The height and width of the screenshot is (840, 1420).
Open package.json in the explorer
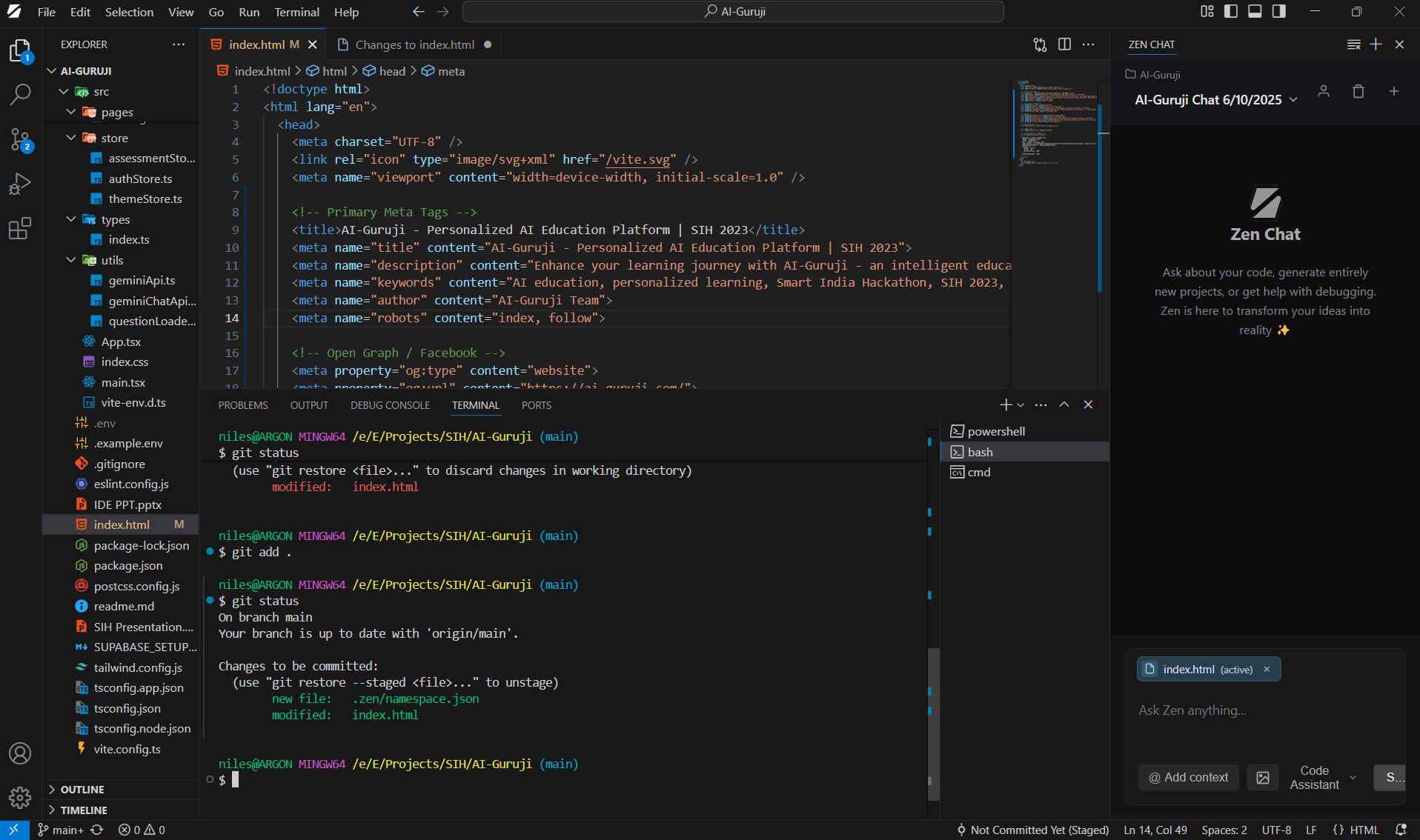coord(127,565)
